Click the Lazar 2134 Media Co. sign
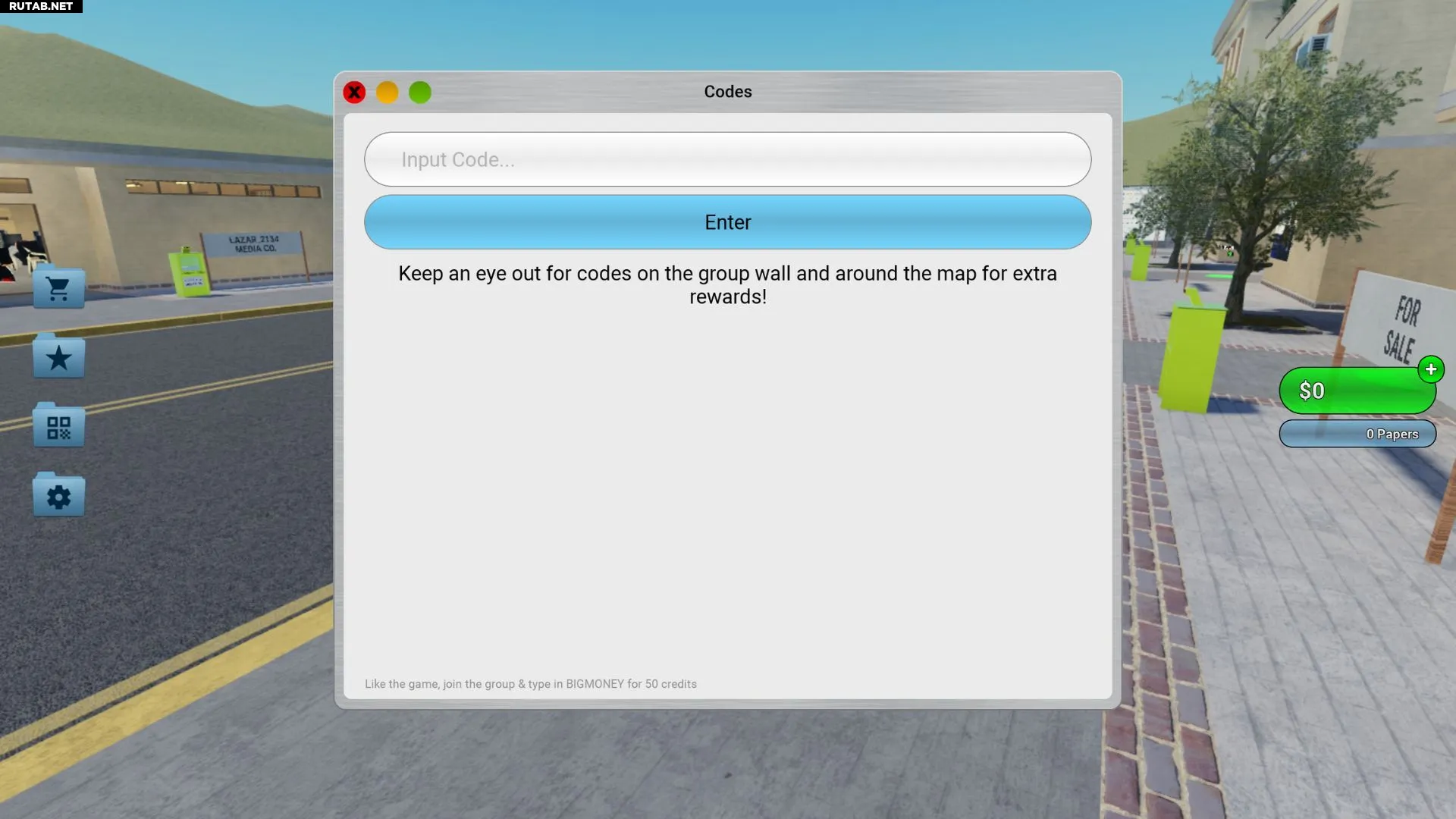Image resolution: width=1456 pixels, height=819 pixels. tap(253, 244)
